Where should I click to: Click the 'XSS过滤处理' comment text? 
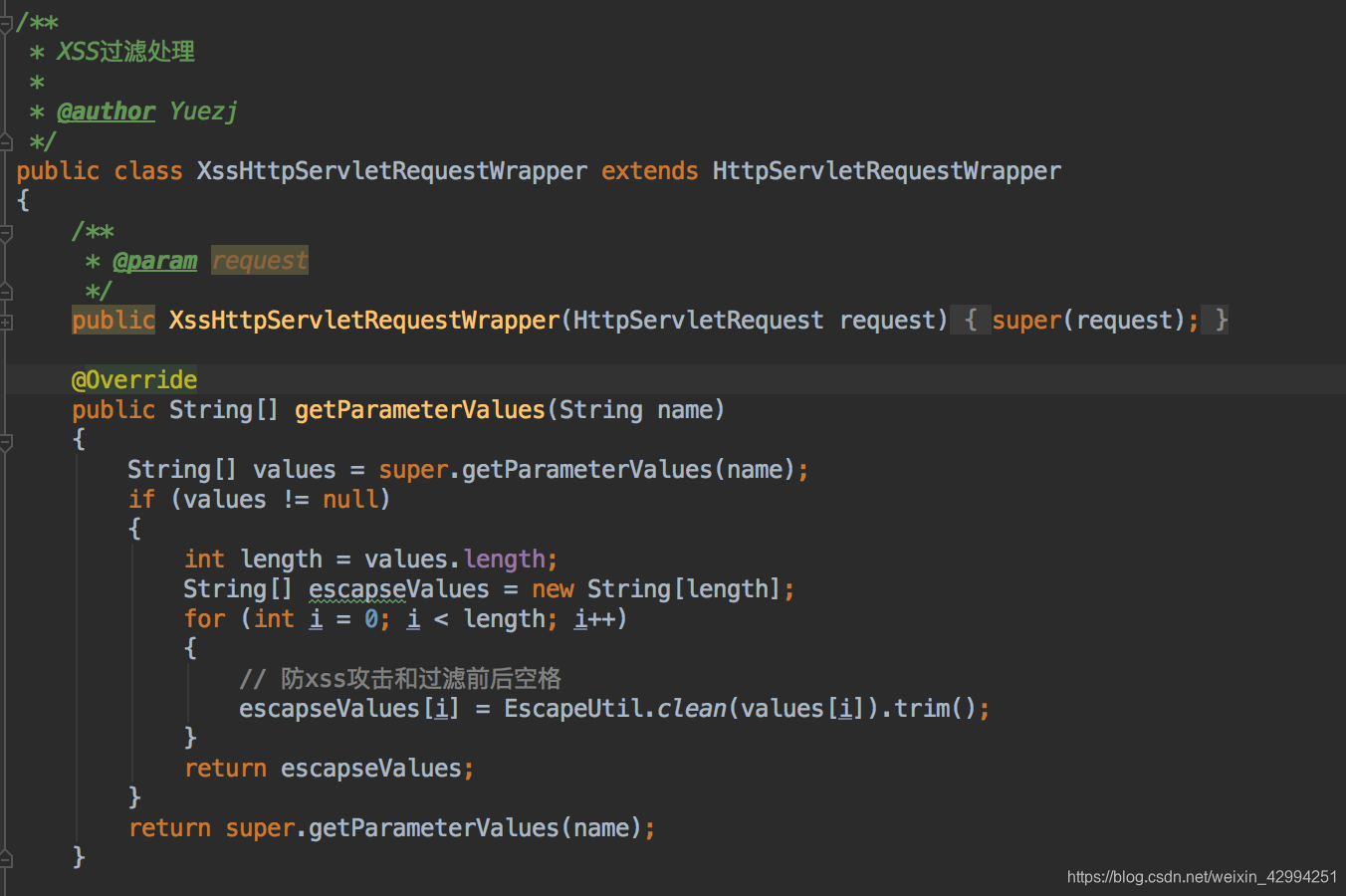(x=125, y=52)
